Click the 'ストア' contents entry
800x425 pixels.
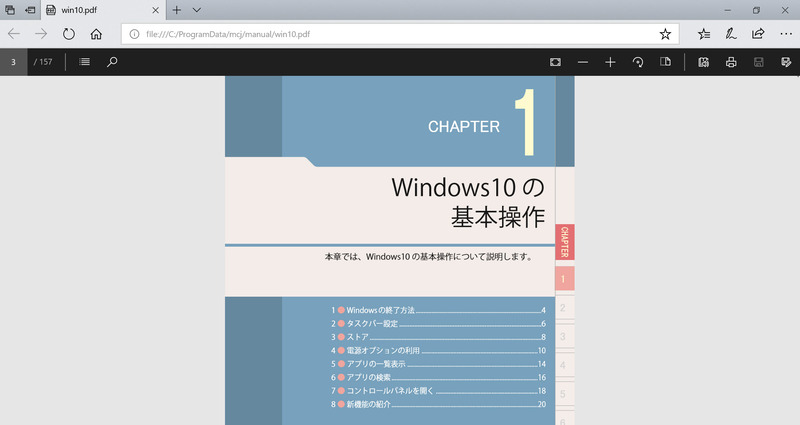click(438, 337)
